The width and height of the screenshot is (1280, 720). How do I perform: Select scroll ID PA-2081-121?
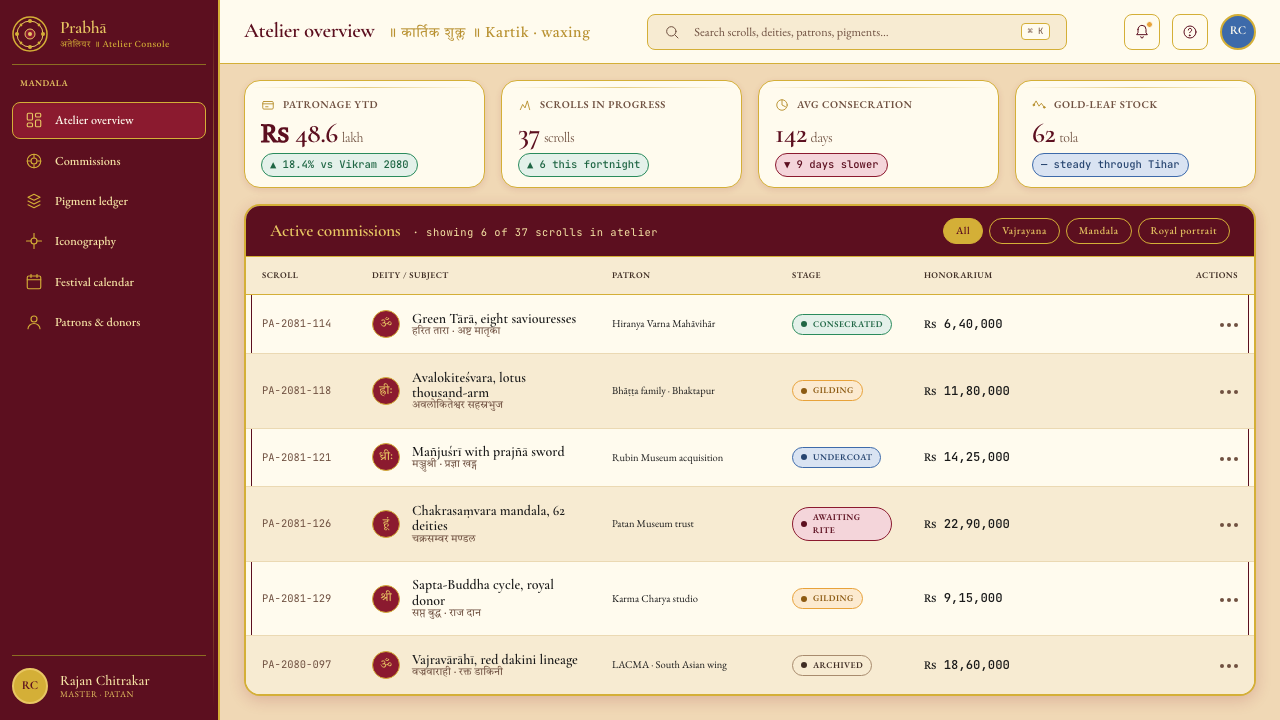297,458
